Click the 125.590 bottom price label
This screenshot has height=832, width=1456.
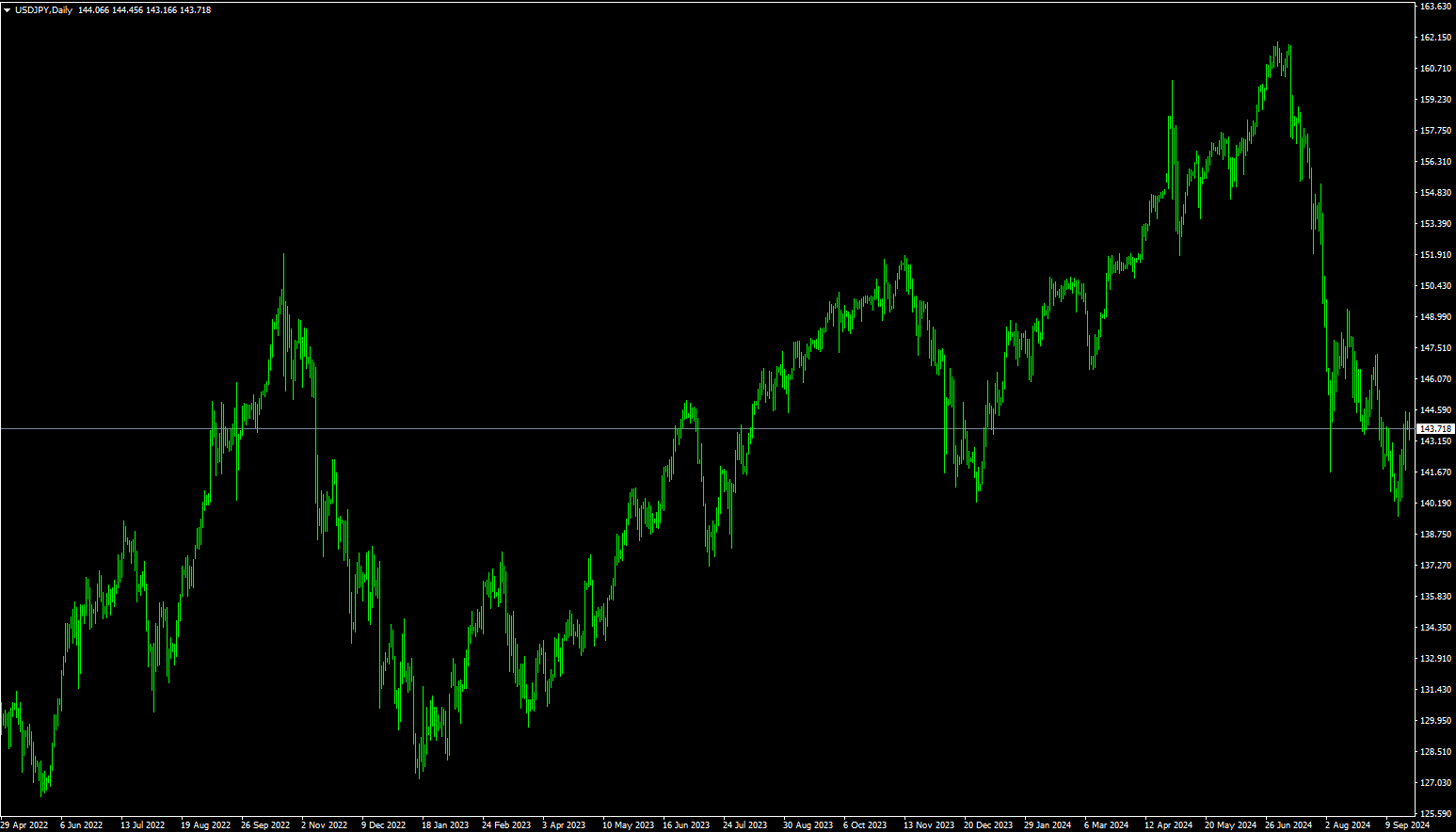coord(1434,814)
